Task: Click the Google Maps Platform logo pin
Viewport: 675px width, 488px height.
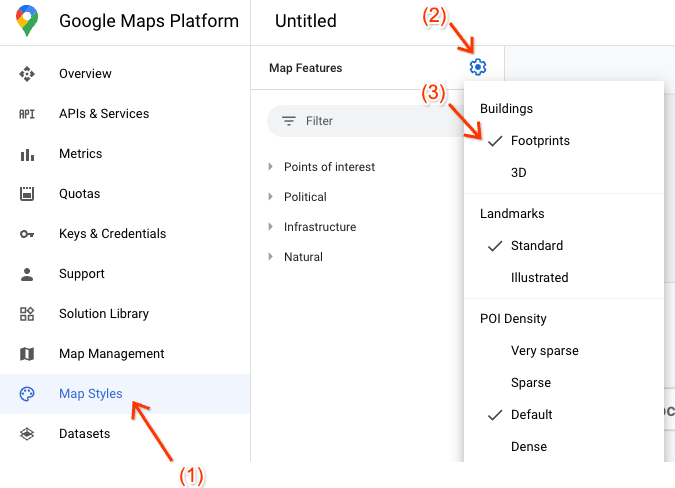Action: pos(27,21)
